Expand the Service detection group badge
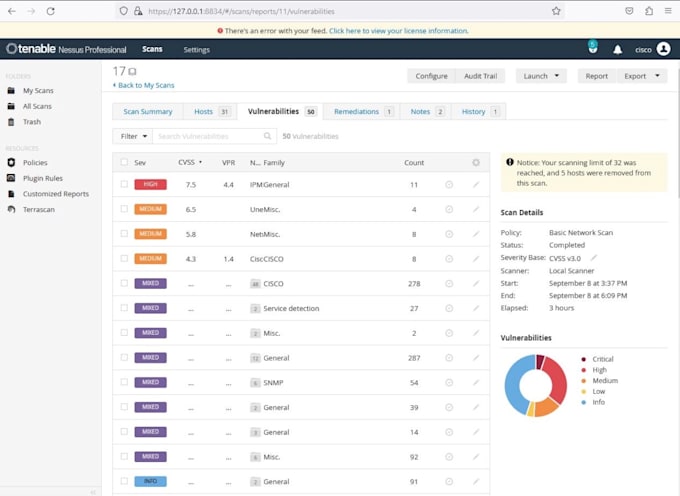 click(x=255, y=309)
